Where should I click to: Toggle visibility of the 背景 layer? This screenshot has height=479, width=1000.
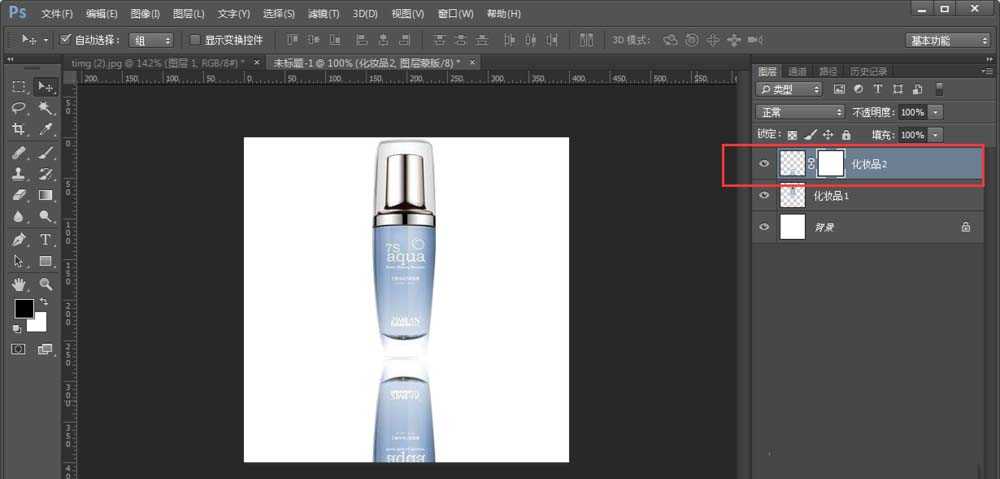click(x=765, y=227)
